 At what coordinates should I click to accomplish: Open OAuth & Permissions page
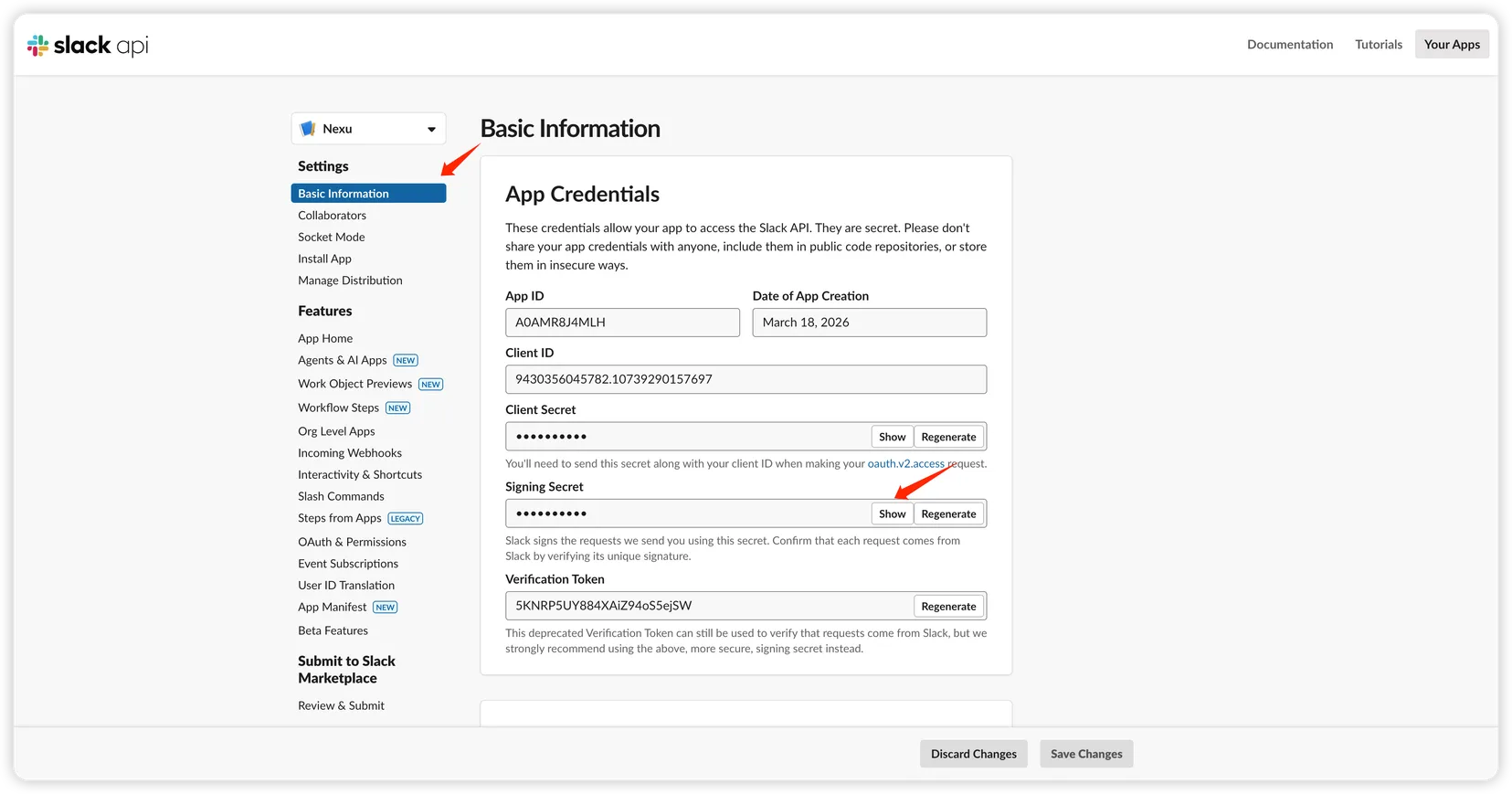(x=352, y=542)
